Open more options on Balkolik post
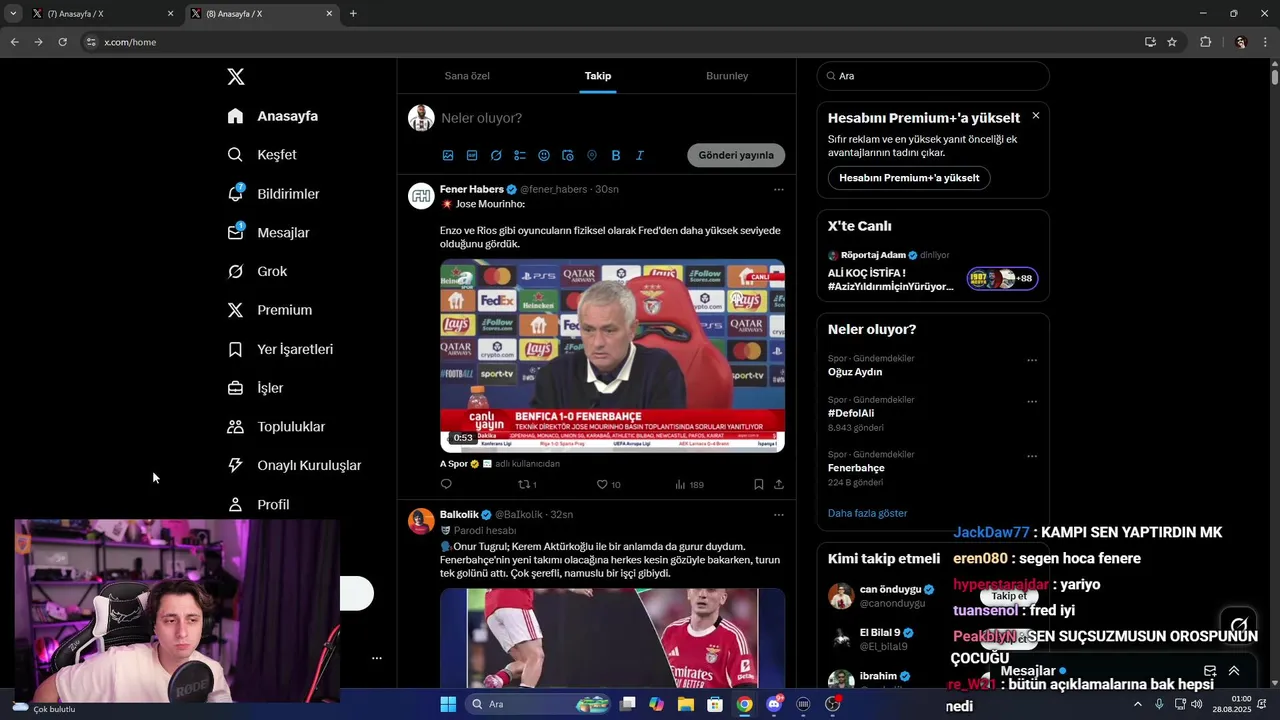1280x720 pixels. click(x=779, y=514)
